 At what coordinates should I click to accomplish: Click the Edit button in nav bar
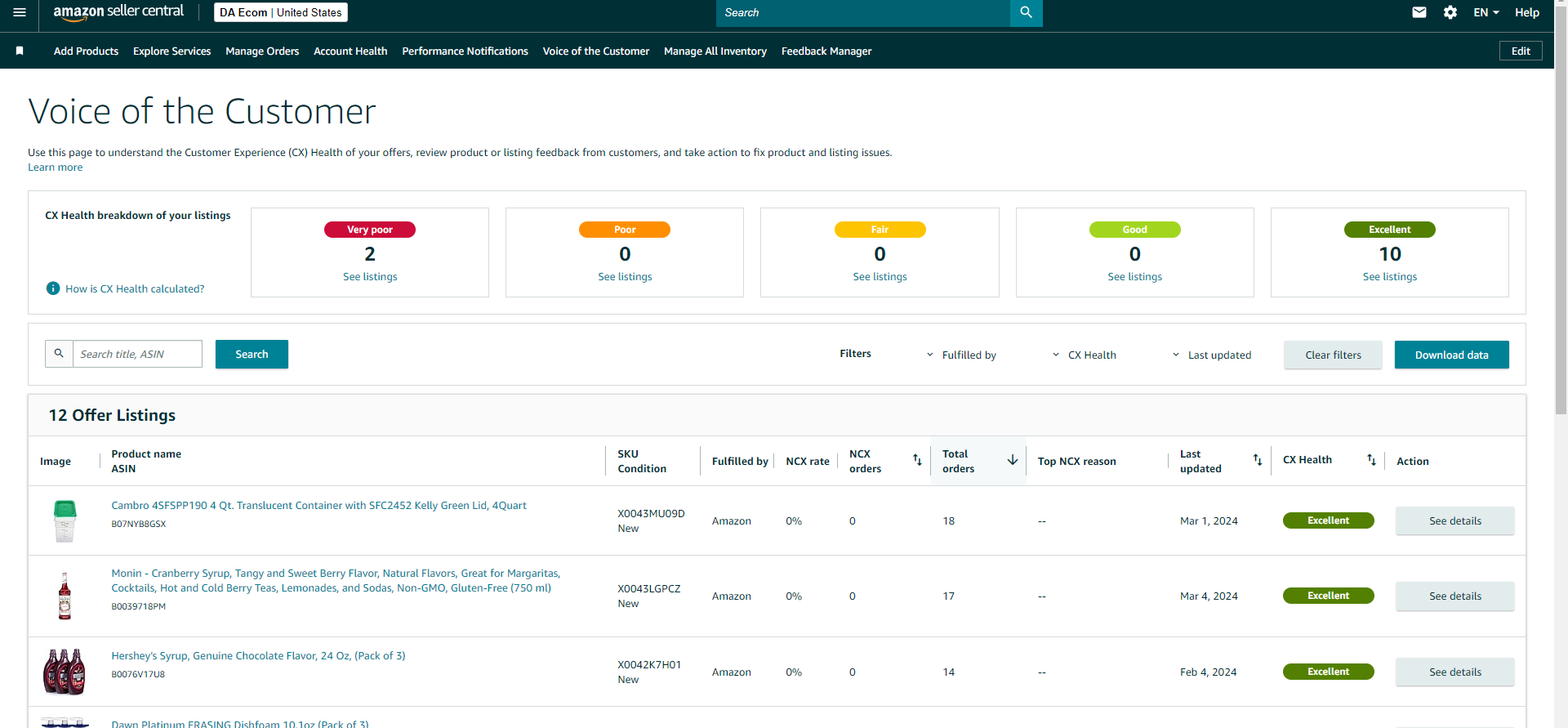click(x=1521, y=51)
